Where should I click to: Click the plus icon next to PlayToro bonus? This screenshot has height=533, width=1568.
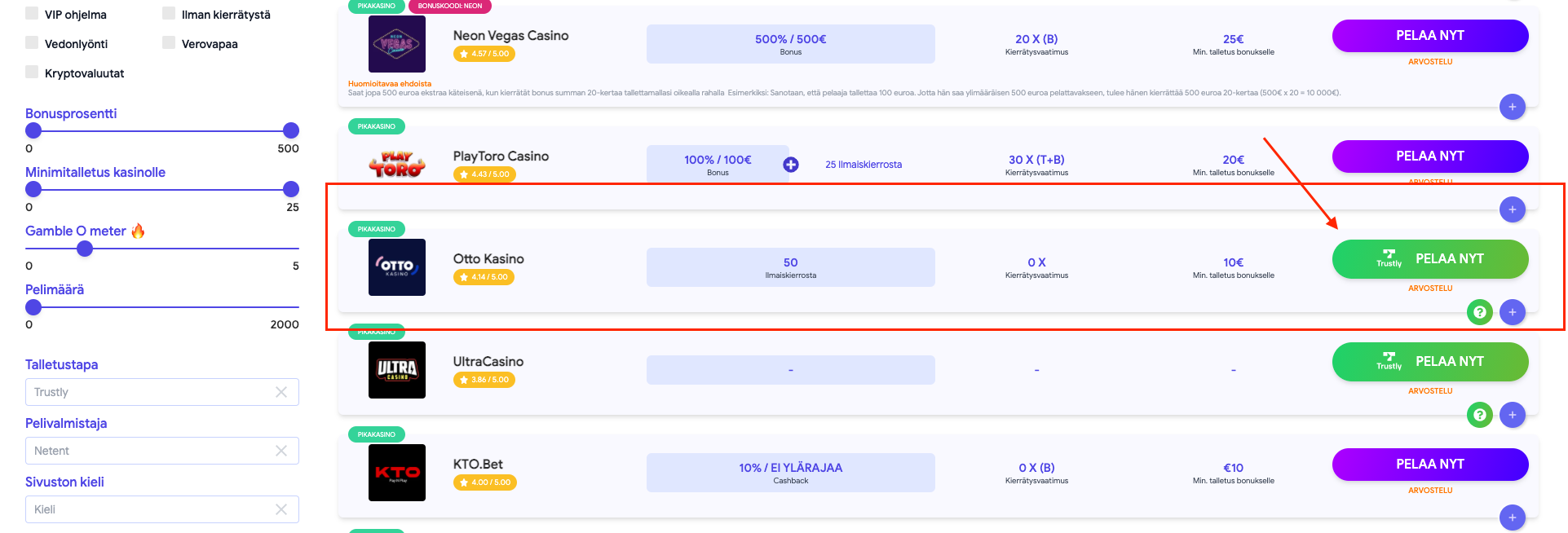(x=791, y=165)
